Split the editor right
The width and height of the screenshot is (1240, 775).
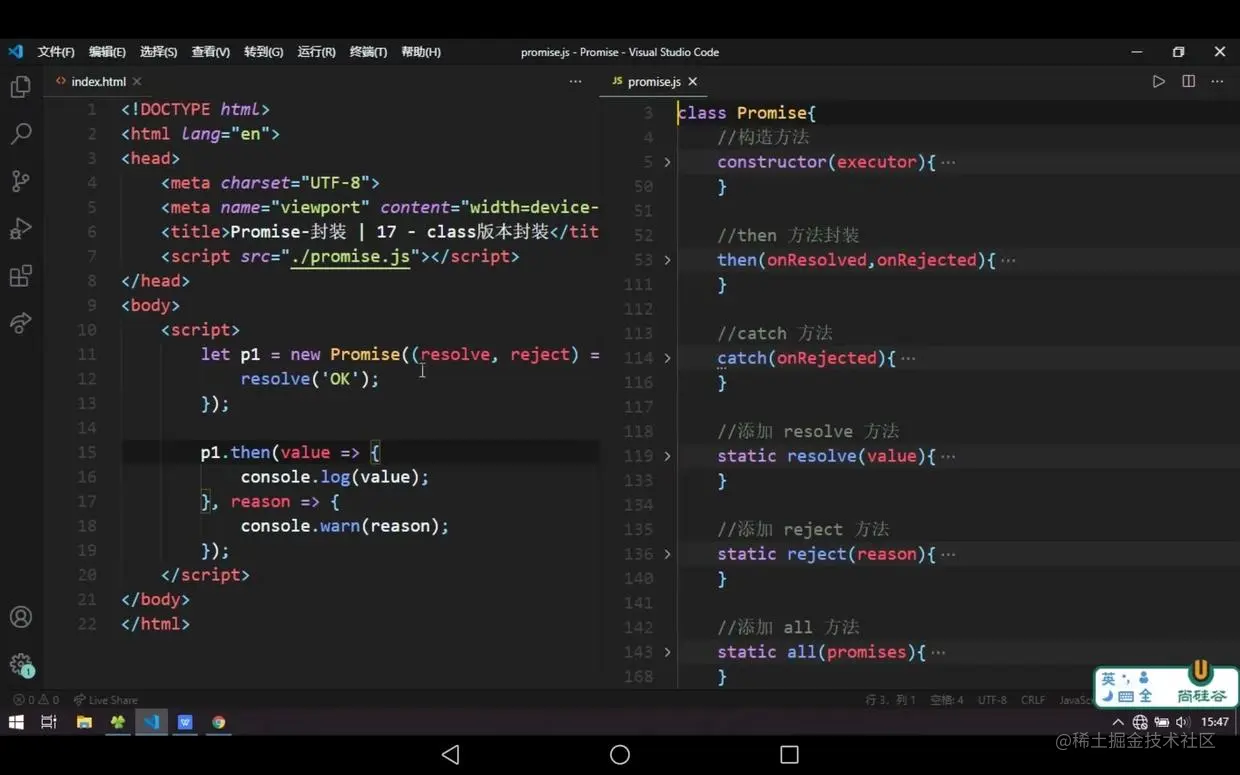pos(1188,81)
